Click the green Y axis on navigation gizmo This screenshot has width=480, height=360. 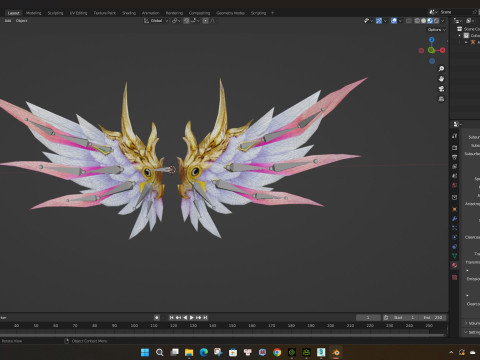pos(431,50)
